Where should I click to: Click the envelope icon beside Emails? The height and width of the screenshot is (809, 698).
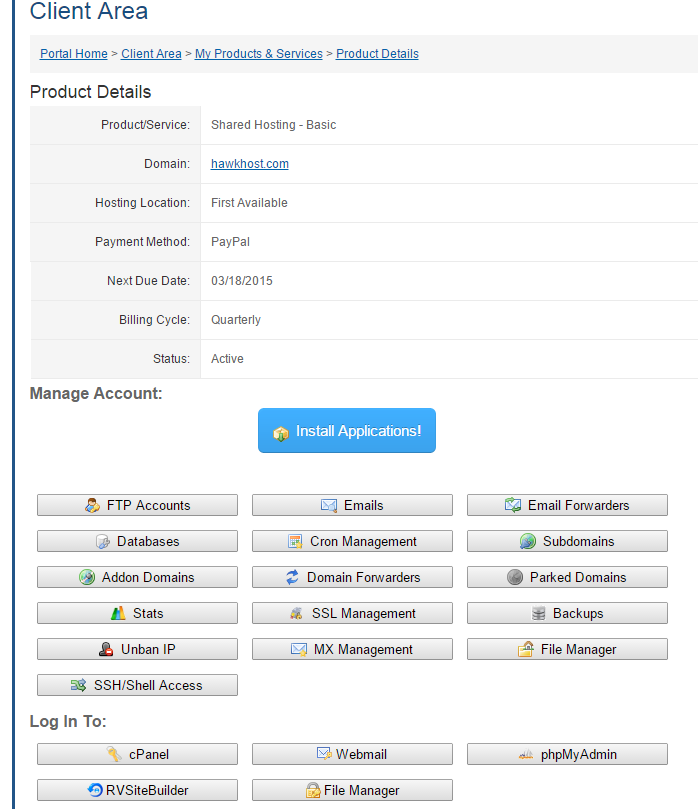(x=329, y=505)
